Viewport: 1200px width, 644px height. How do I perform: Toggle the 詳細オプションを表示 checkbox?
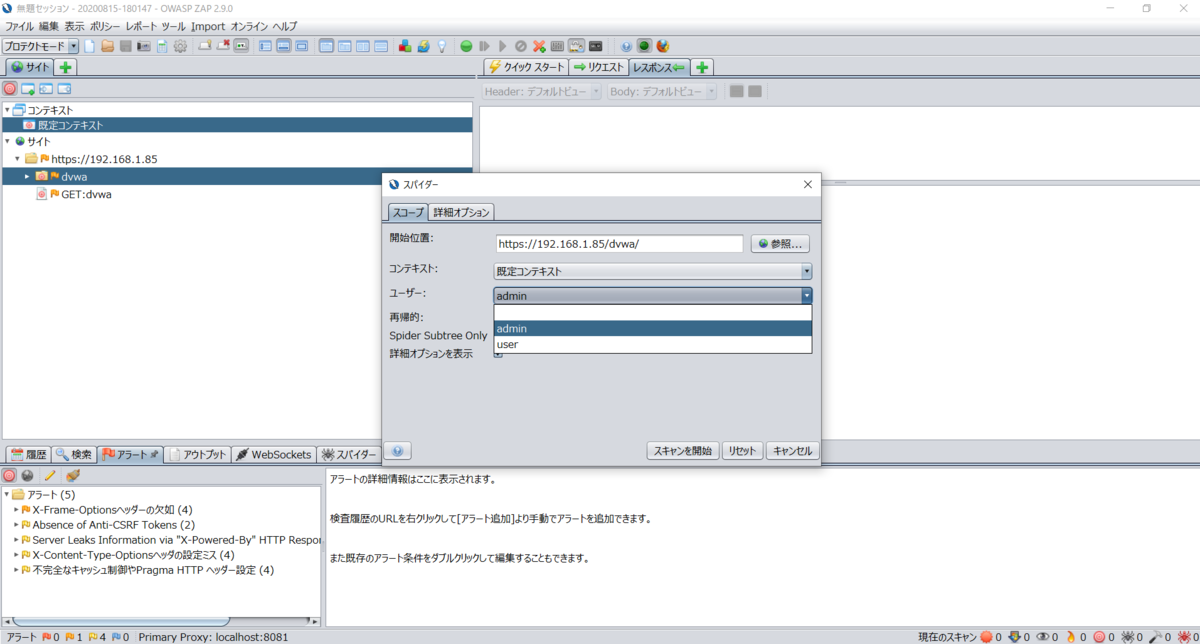(x=496, y=353)
